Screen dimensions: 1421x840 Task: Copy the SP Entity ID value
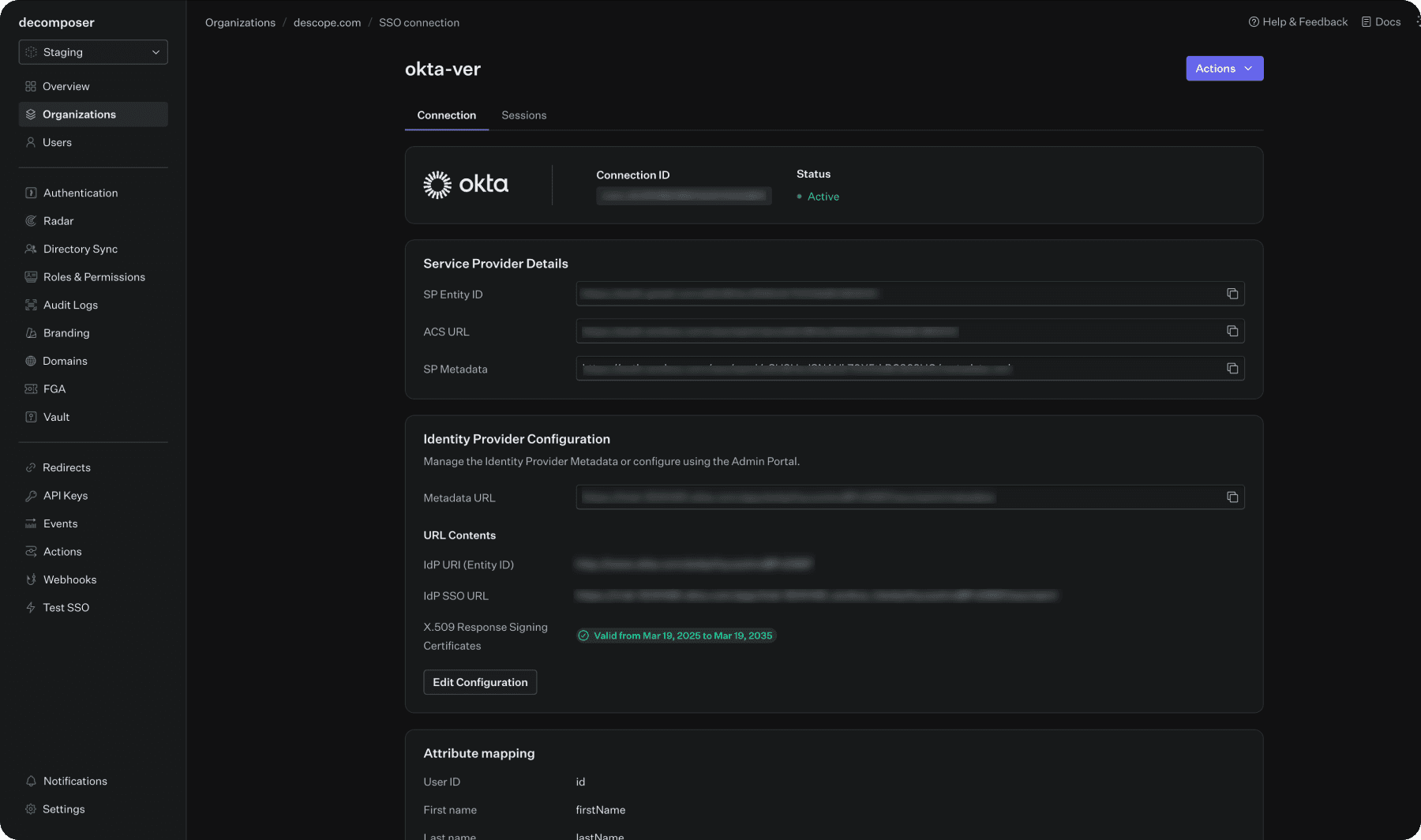(x=1233, y=293)
